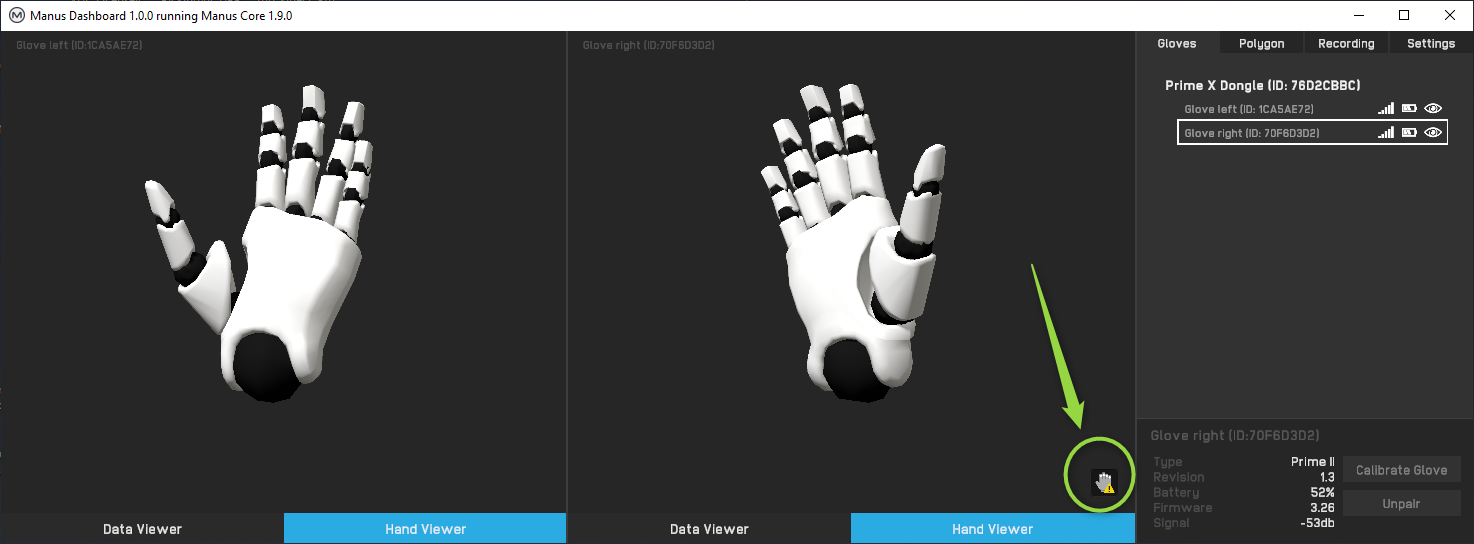Screen dimensions: 1474x544
Task: Select the Prime X Dongle entry
Action: tap(1262, 86)
